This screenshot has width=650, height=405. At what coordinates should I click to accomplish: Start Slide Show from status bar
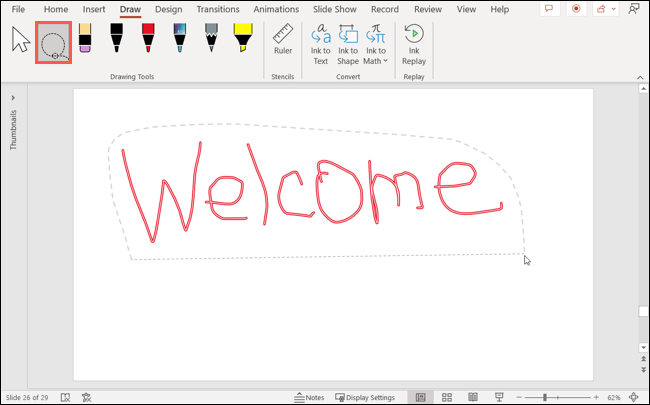tap(499, 397)
